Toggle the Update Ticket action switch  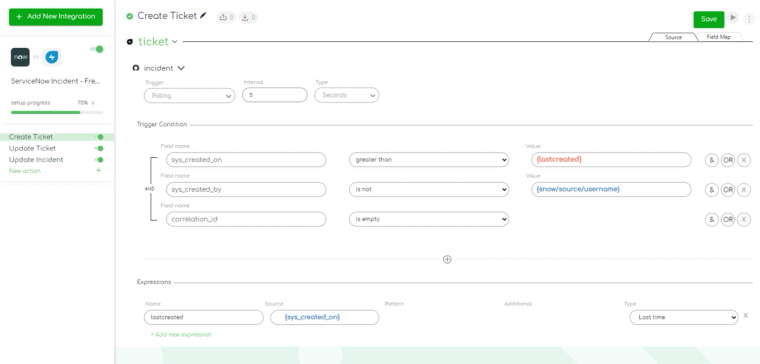tap(99, 148)
